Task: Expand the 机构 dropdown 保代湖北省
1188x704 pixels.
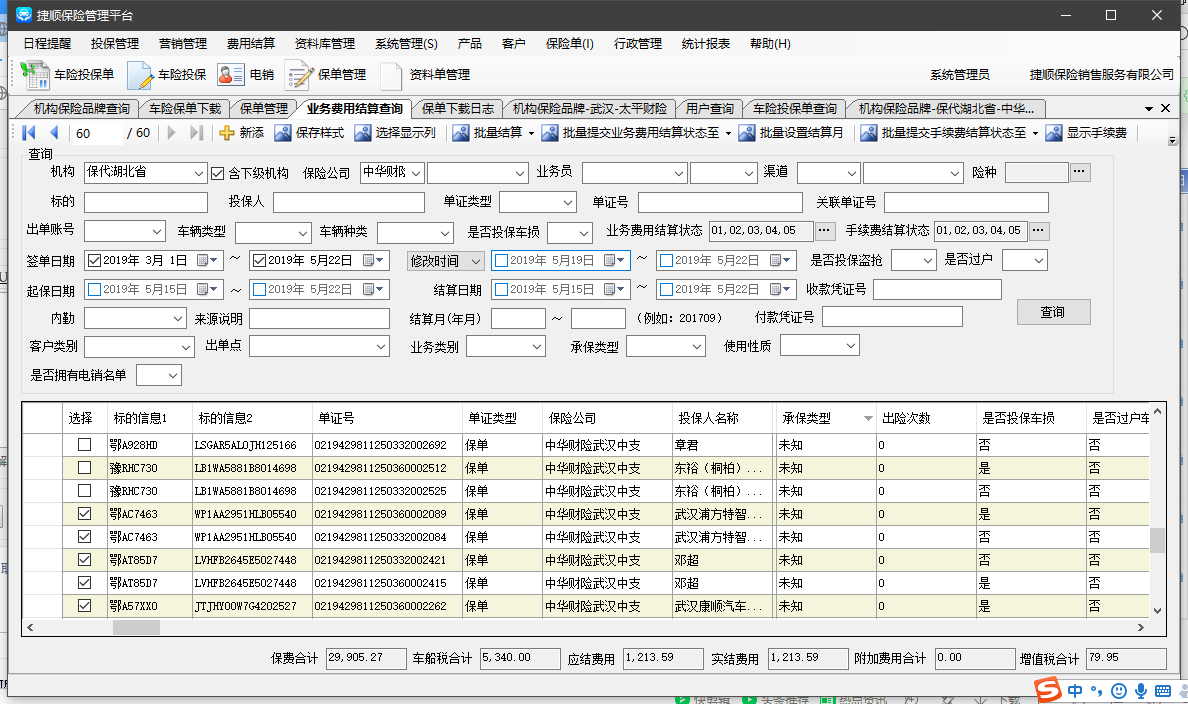Action: 197,173
